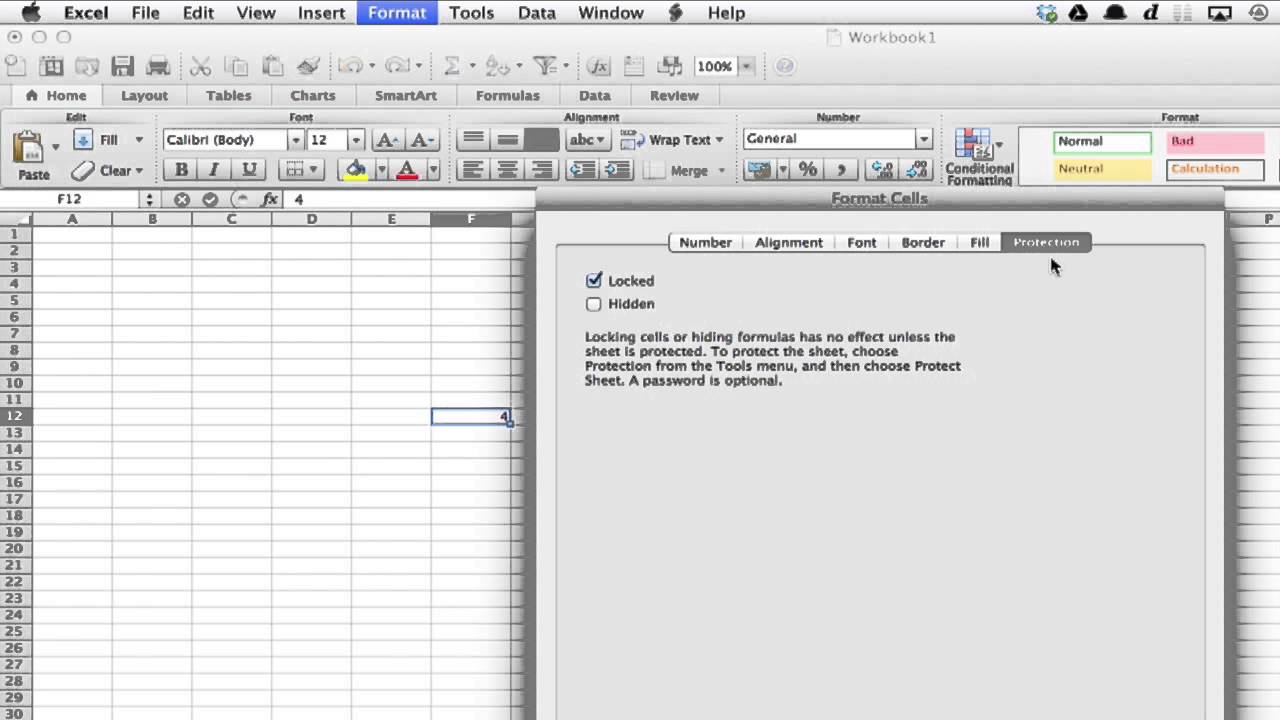This screenshot has height=720, width=1280.
Task: Click the Underline U button
Action: (249, 170)
